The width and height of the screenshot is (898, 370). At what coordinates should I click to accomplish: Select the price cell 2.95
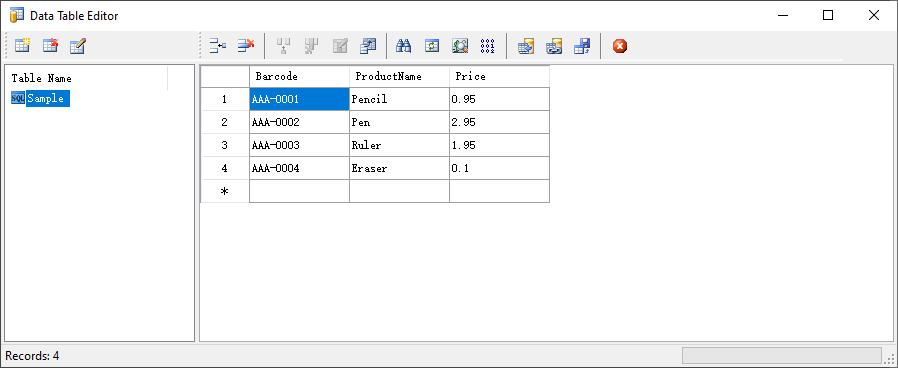pyautogui.click(x=499, y=122)
